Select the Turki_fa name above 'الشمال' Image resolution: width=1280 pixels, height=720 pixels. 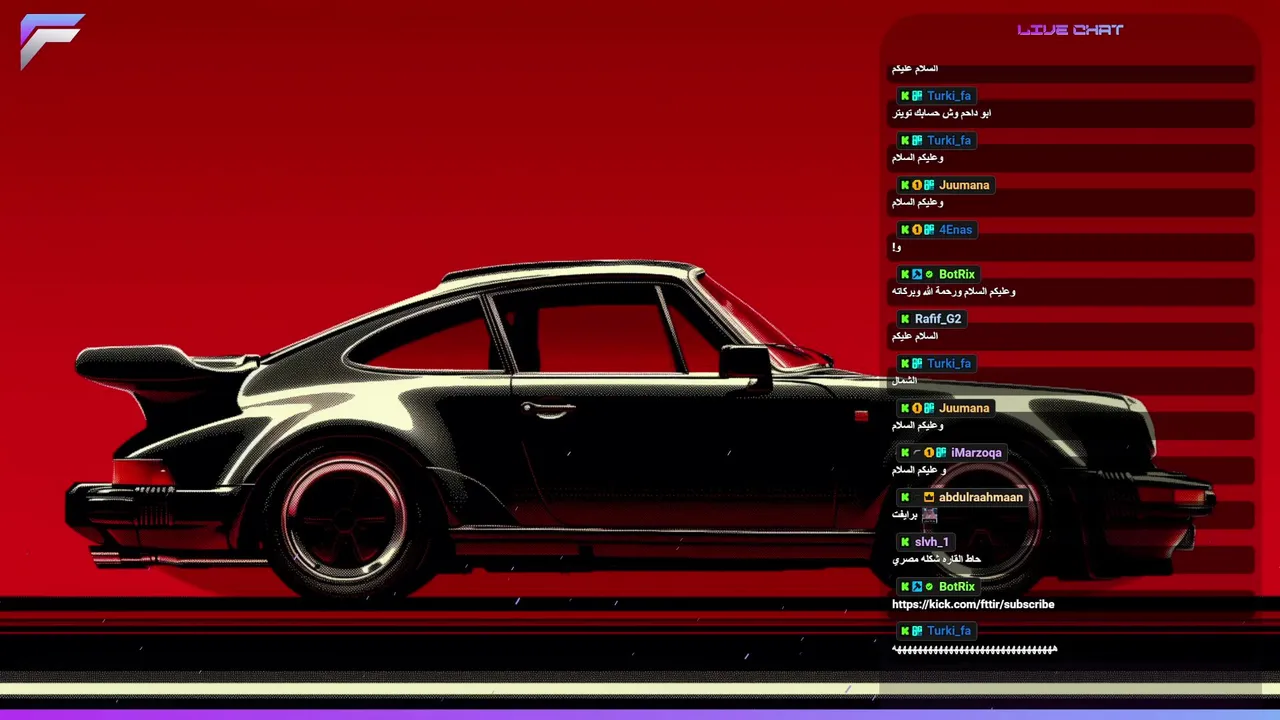click(949, 364)
